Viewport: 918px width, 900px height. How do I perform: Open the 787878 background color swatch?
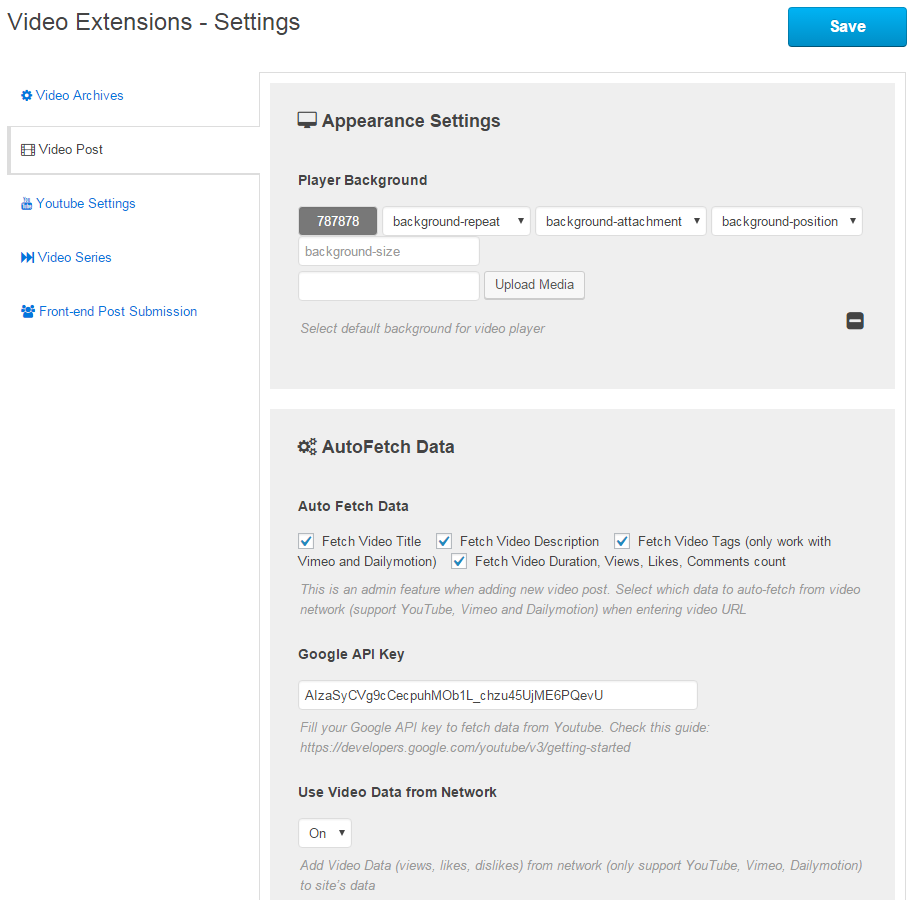pos(338,221)
